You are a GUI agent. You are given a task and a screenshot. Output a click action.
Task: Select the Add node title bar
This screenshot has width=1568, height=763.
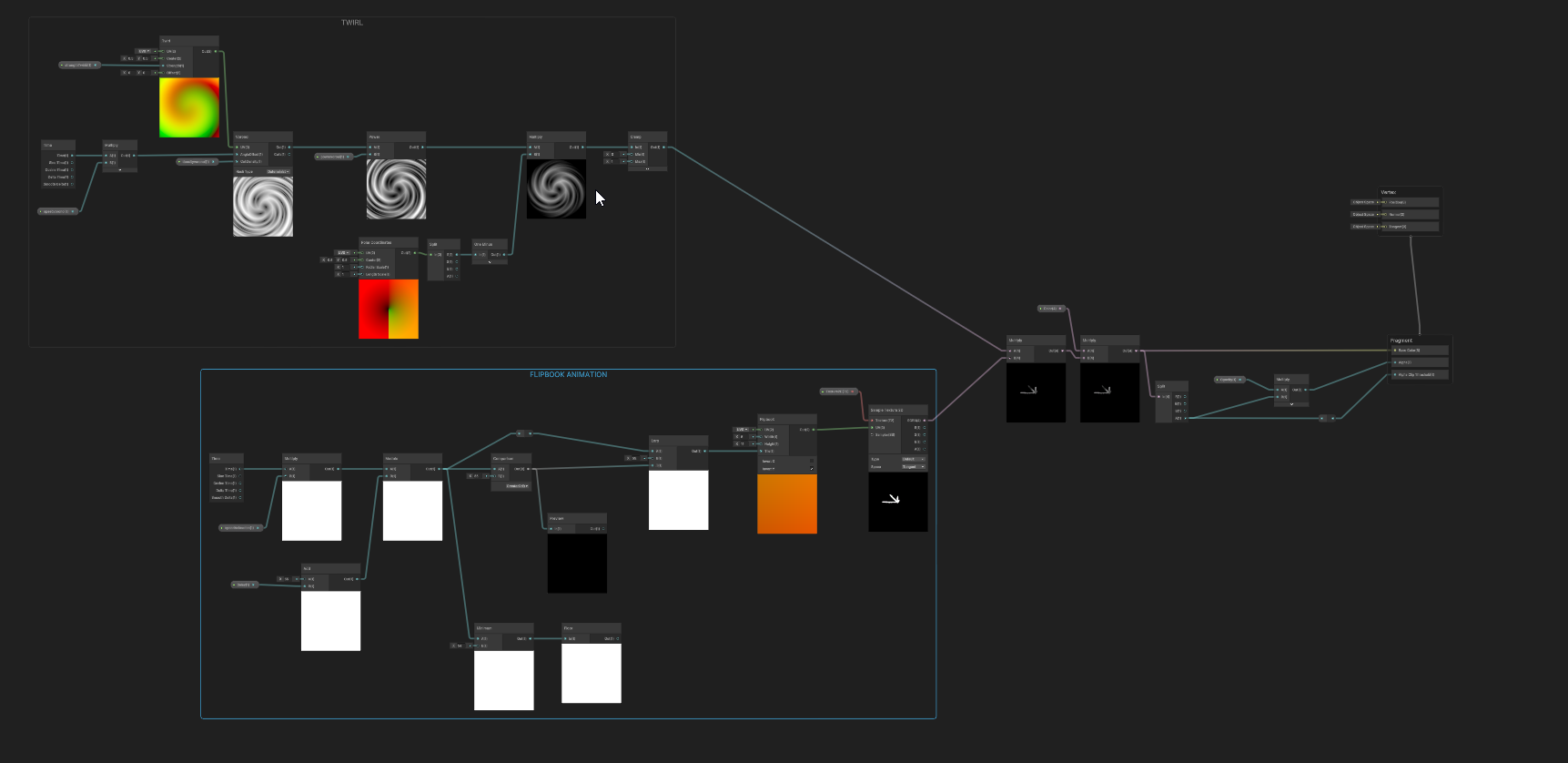pos(331,568)
